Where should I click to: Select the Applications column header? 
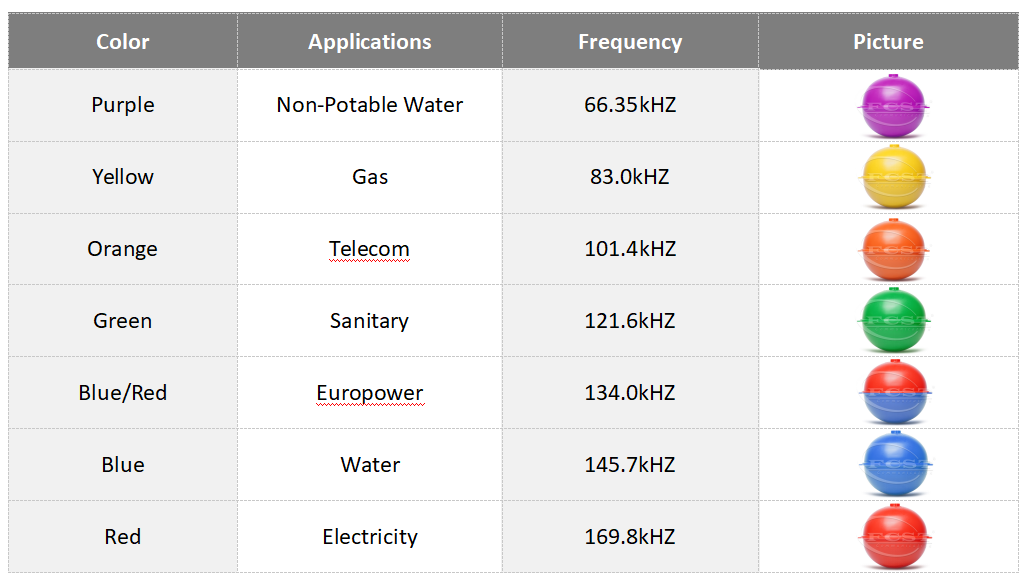369,42
